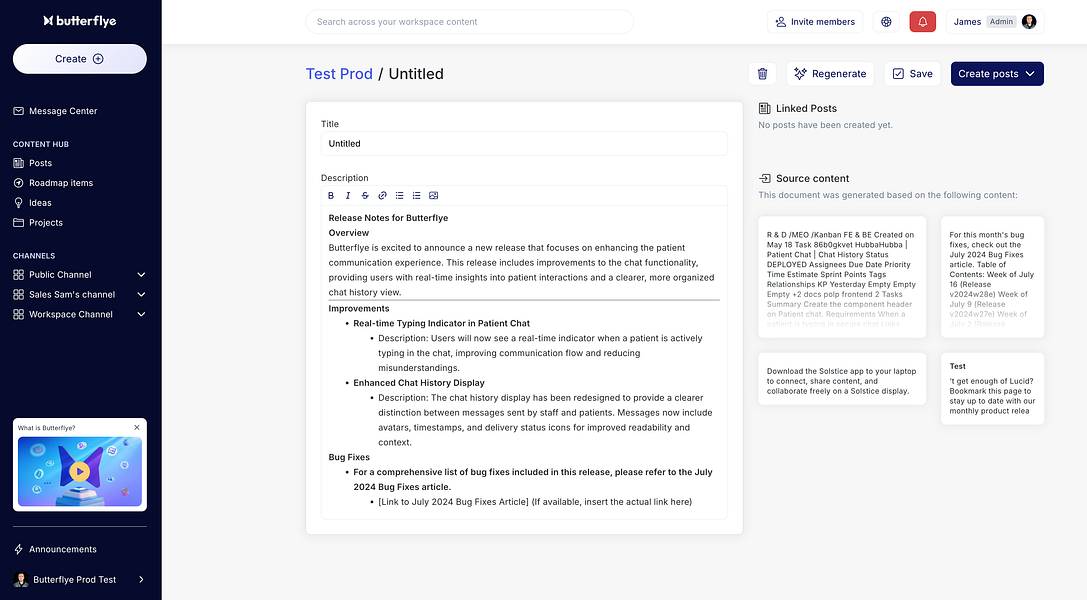The height and width of the screenshot is (600, 1087).
Task: Click the Test Prod breadcrumb link
Action: click(x=339, y=74)
